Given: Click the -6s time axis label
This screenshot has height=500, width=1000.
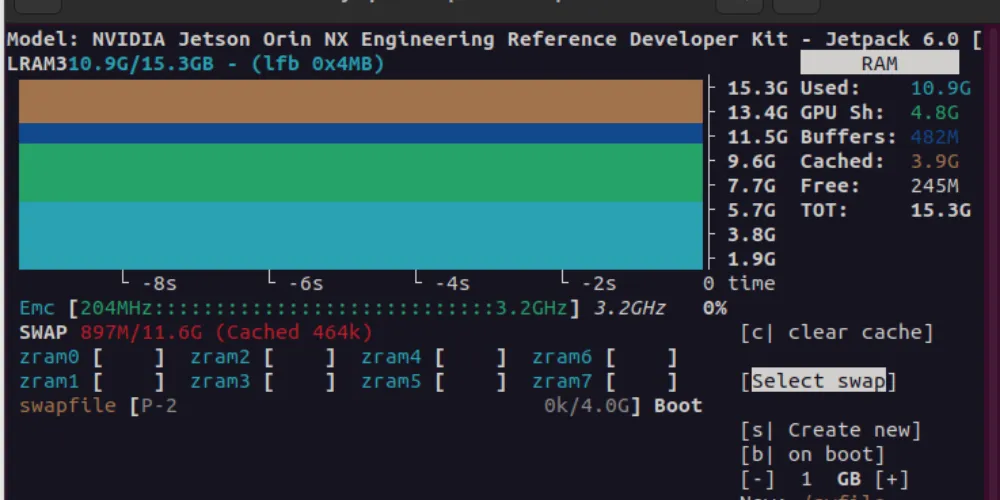Looking at the screenshot, I should (306, 284).
